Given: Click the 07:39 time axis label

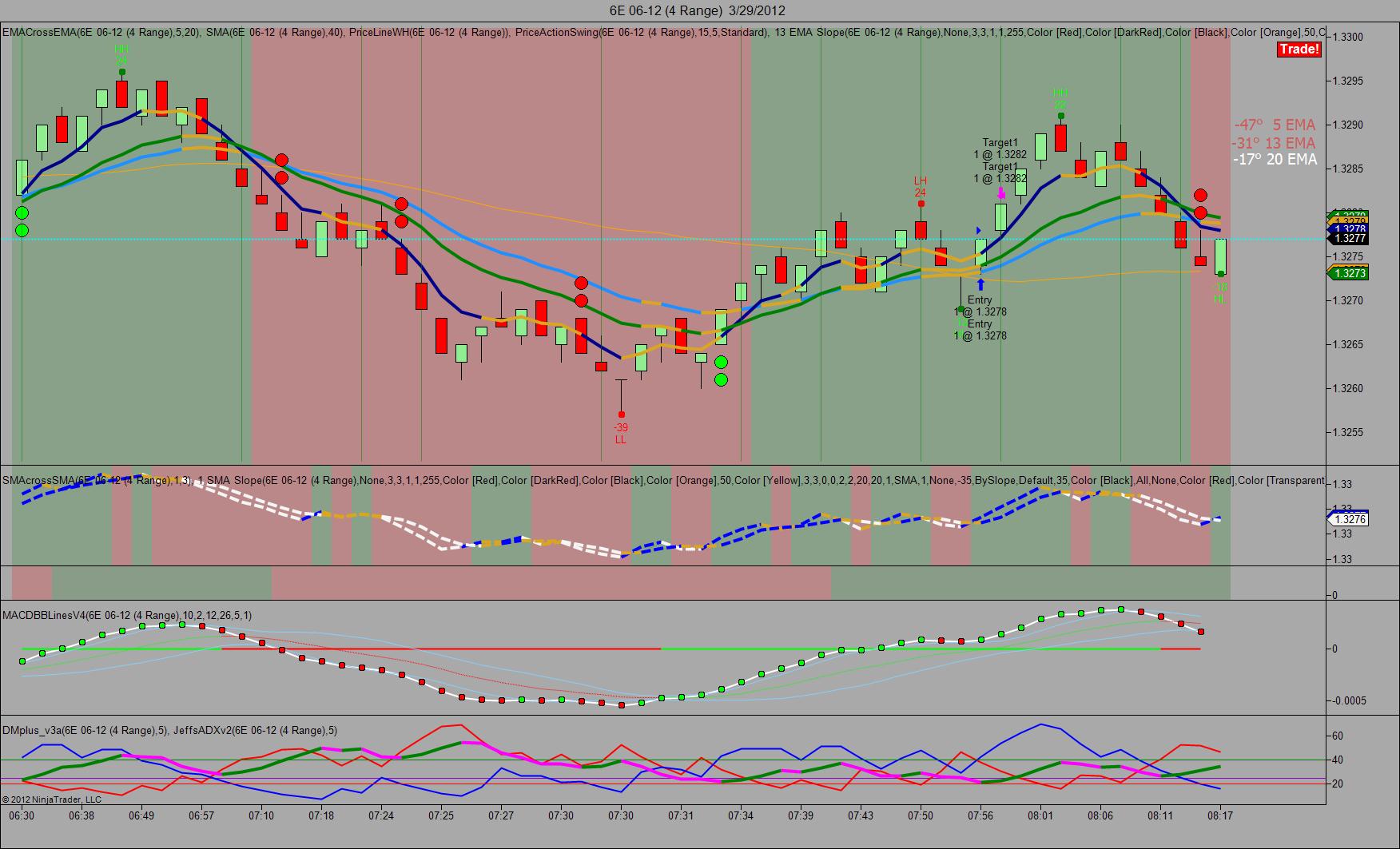Looking at the screenshot, I should (801, 815).
